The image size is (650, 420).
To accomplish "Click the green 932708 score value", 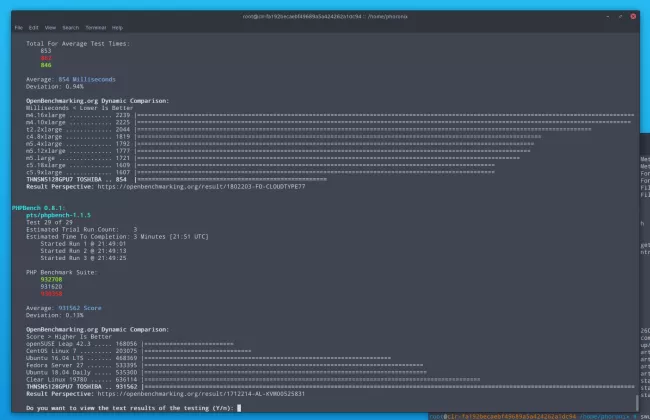I will pos(51,279).
